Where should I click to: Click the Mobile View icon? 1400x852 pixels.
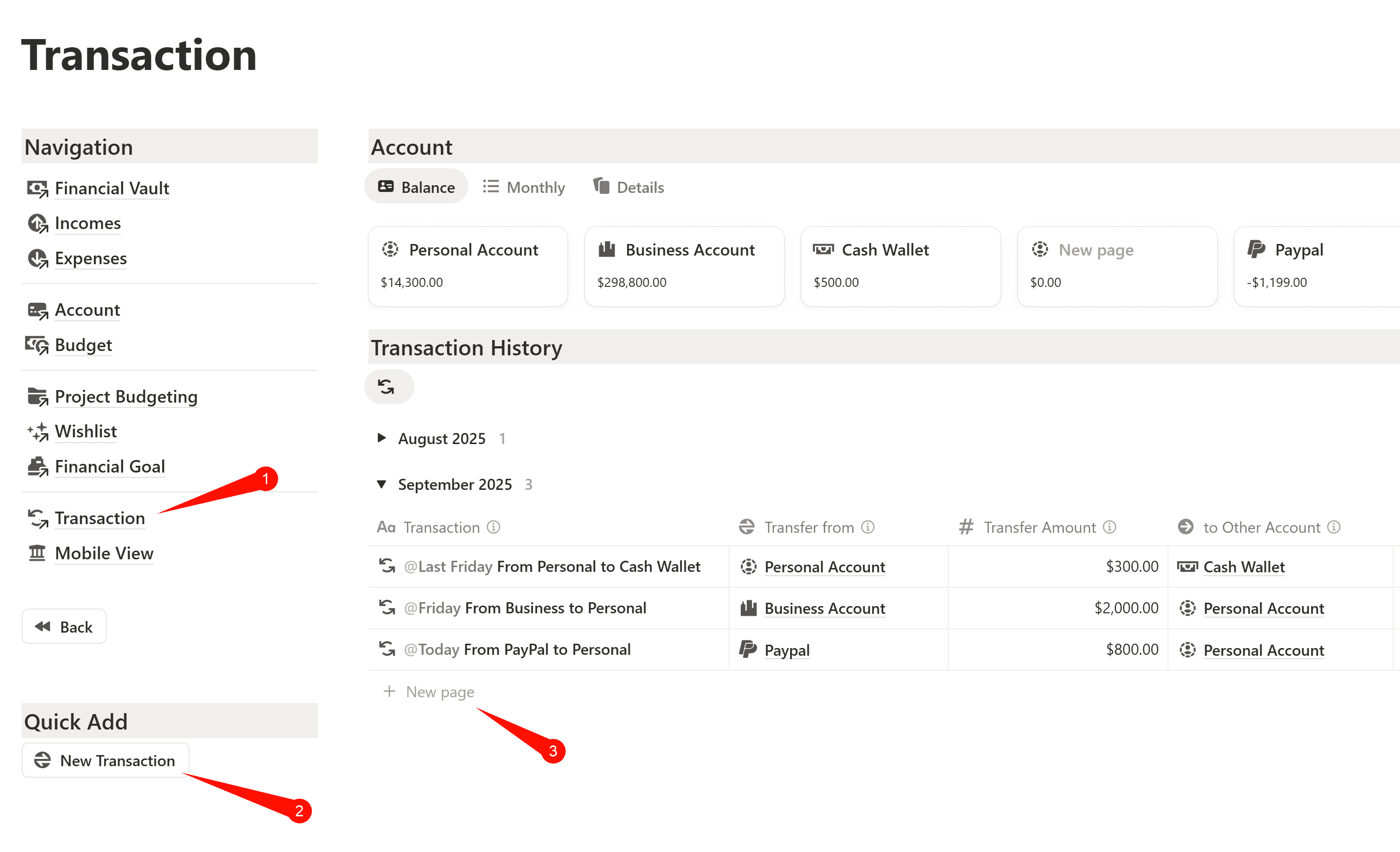(38, 553)
